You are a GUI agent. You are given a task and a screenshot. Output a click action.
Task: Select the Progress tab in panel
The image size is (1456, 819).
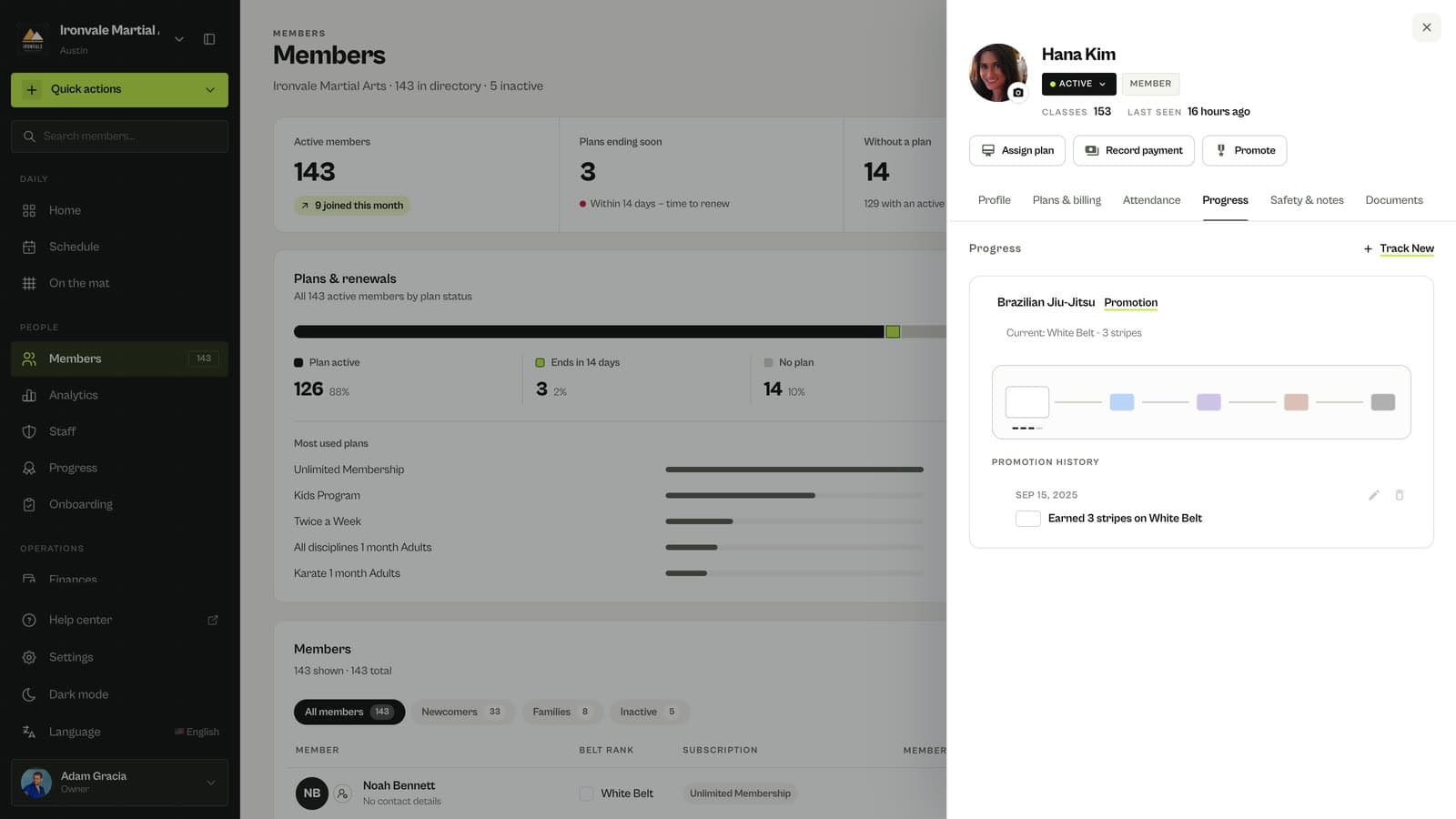[x=1225, y=200]
